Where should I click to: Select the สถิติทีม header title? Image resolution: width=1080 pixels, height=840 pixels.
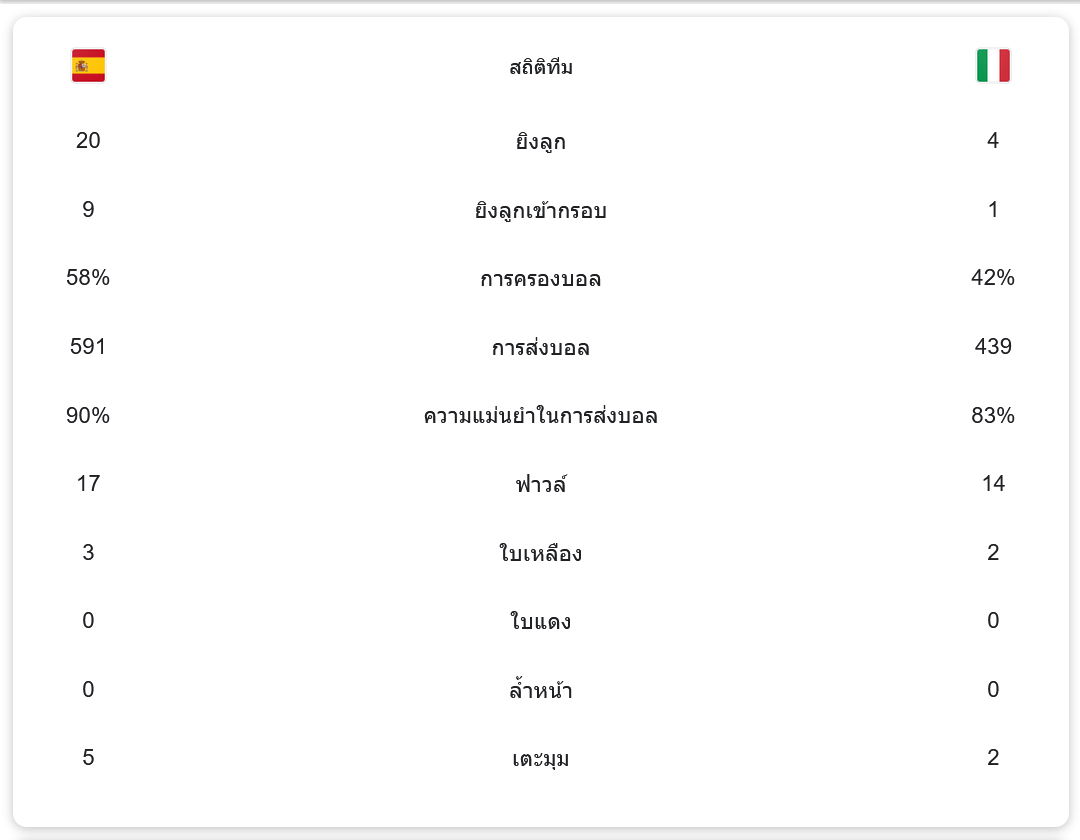tap(541, 68)
